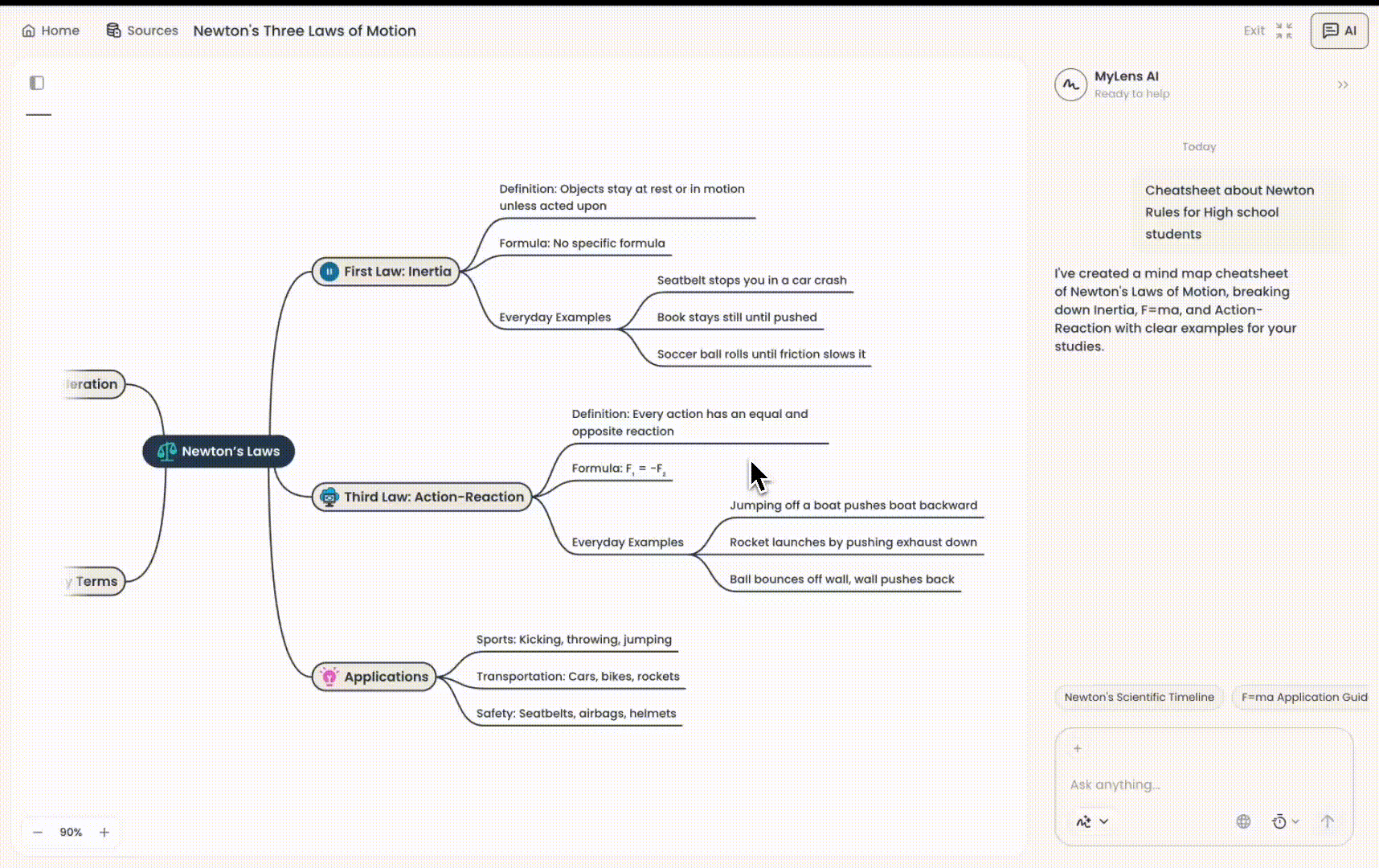Click the pause icon on First Law: Inertia node
The image size is (1379, 868).
click(x=329, y=272)
